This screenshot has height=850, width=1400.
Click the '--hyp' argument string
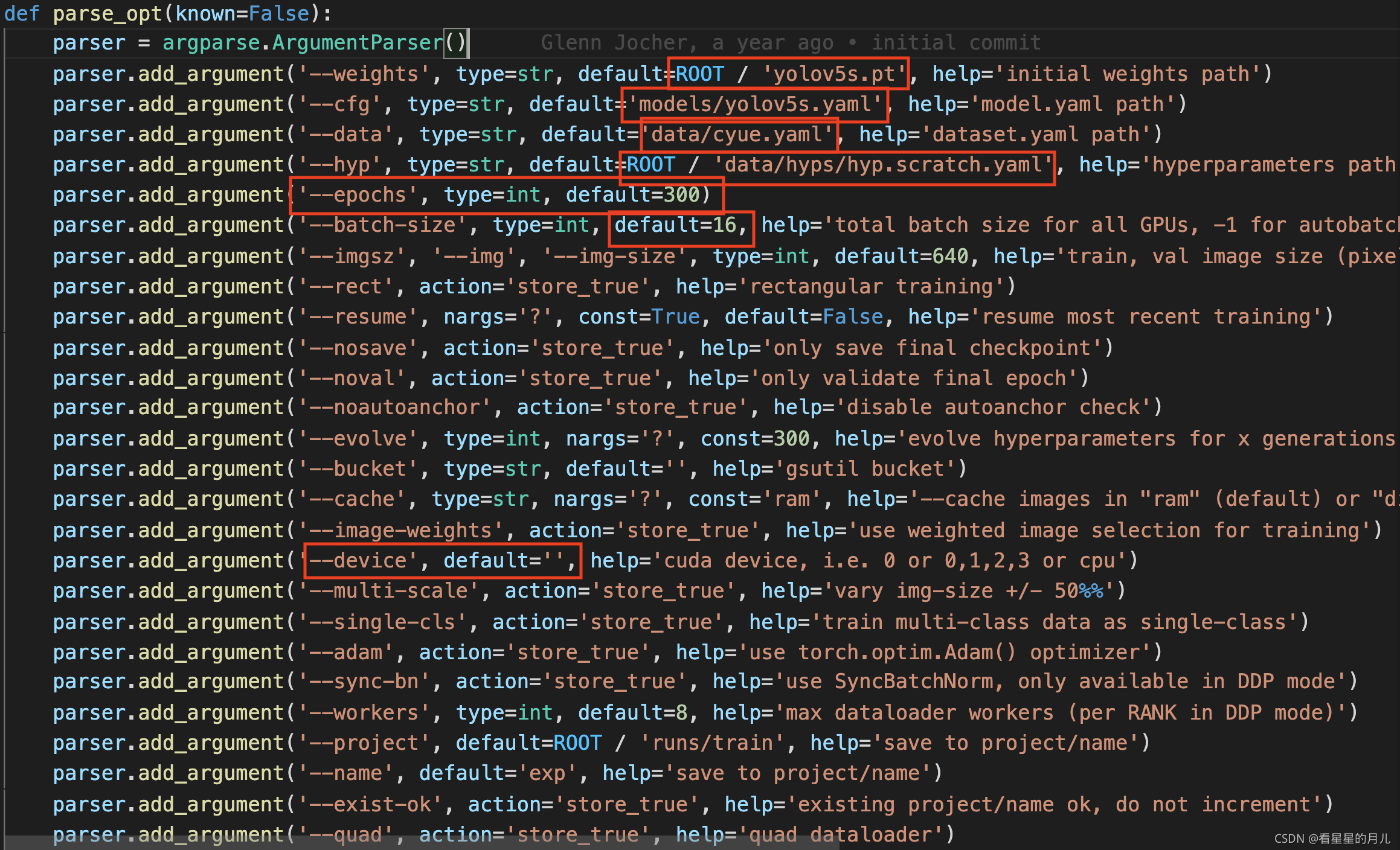click(x=340, y=165)
